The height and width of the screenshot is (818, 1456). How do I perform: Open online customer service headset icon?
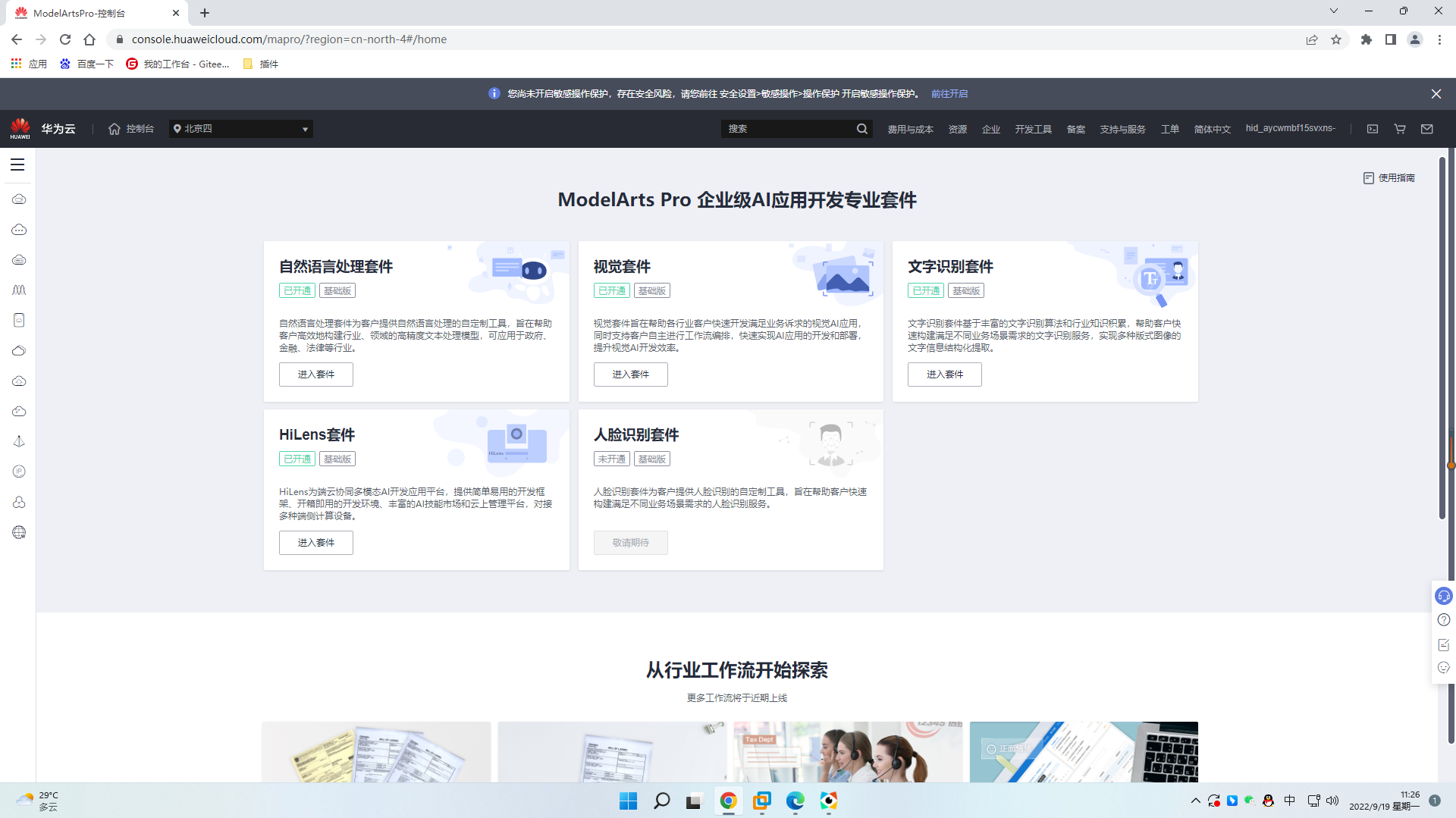click(1443, 595)
